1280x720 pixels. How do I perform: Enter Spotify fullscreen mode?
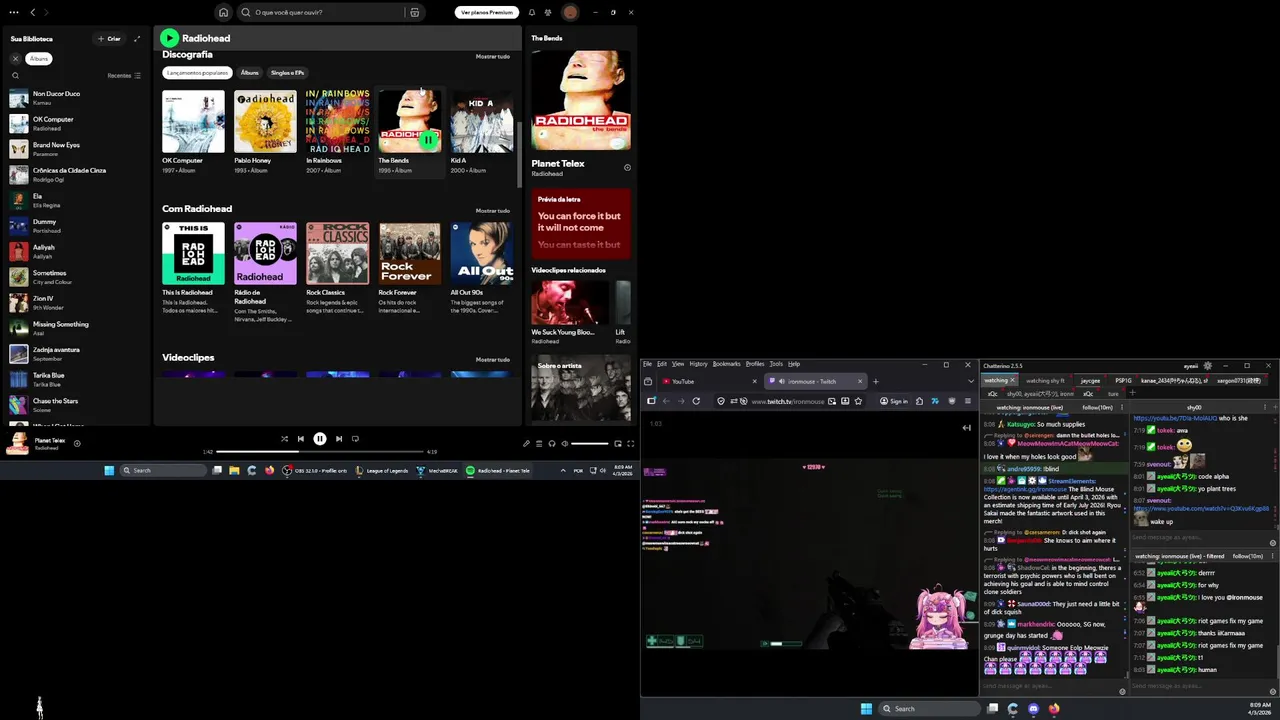point(630,443)
